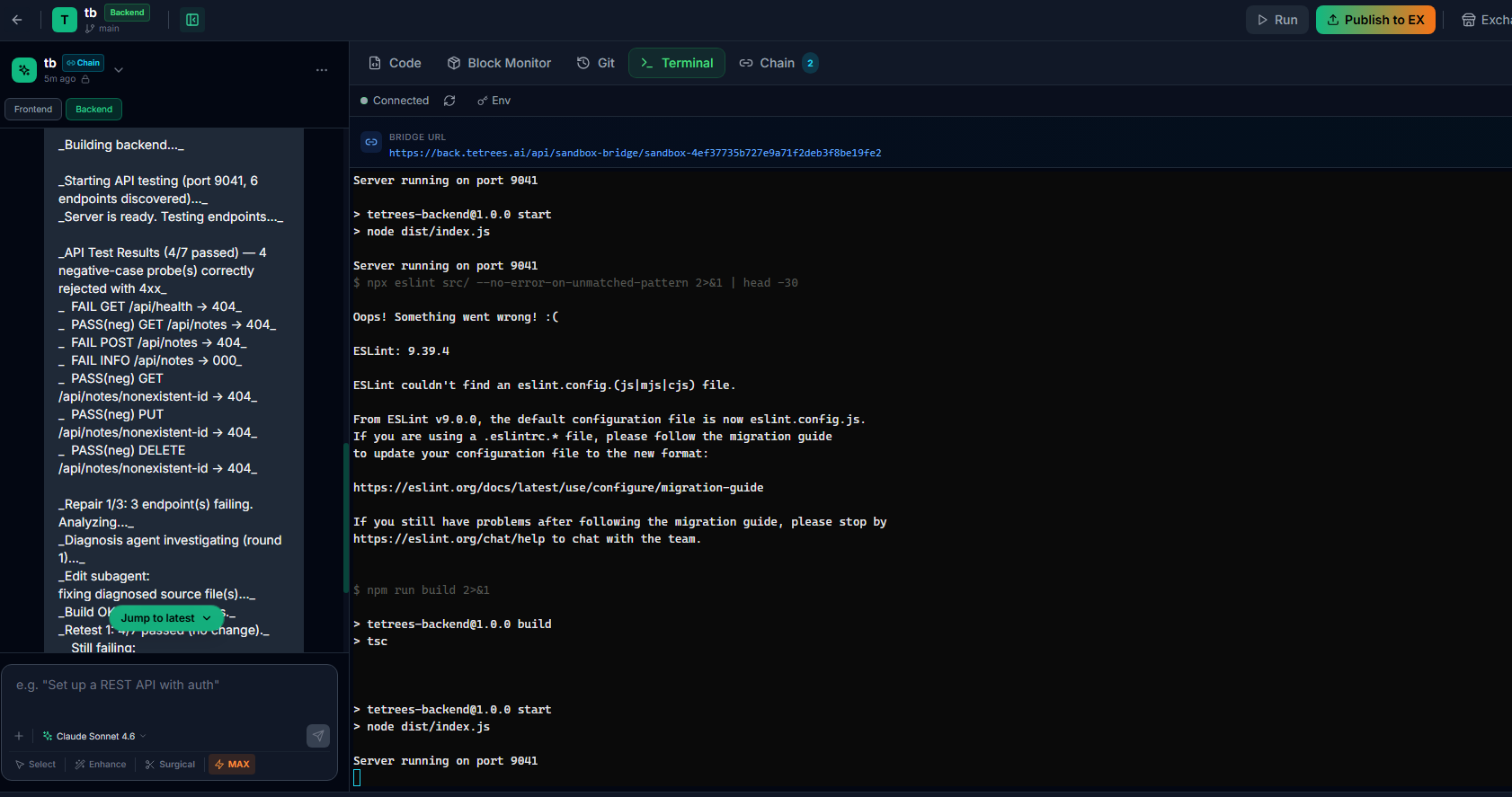Click the BRIDGE URL label
Viewport: 1512px width, 797px height.
pyautogui.click(x=417, y=137)
